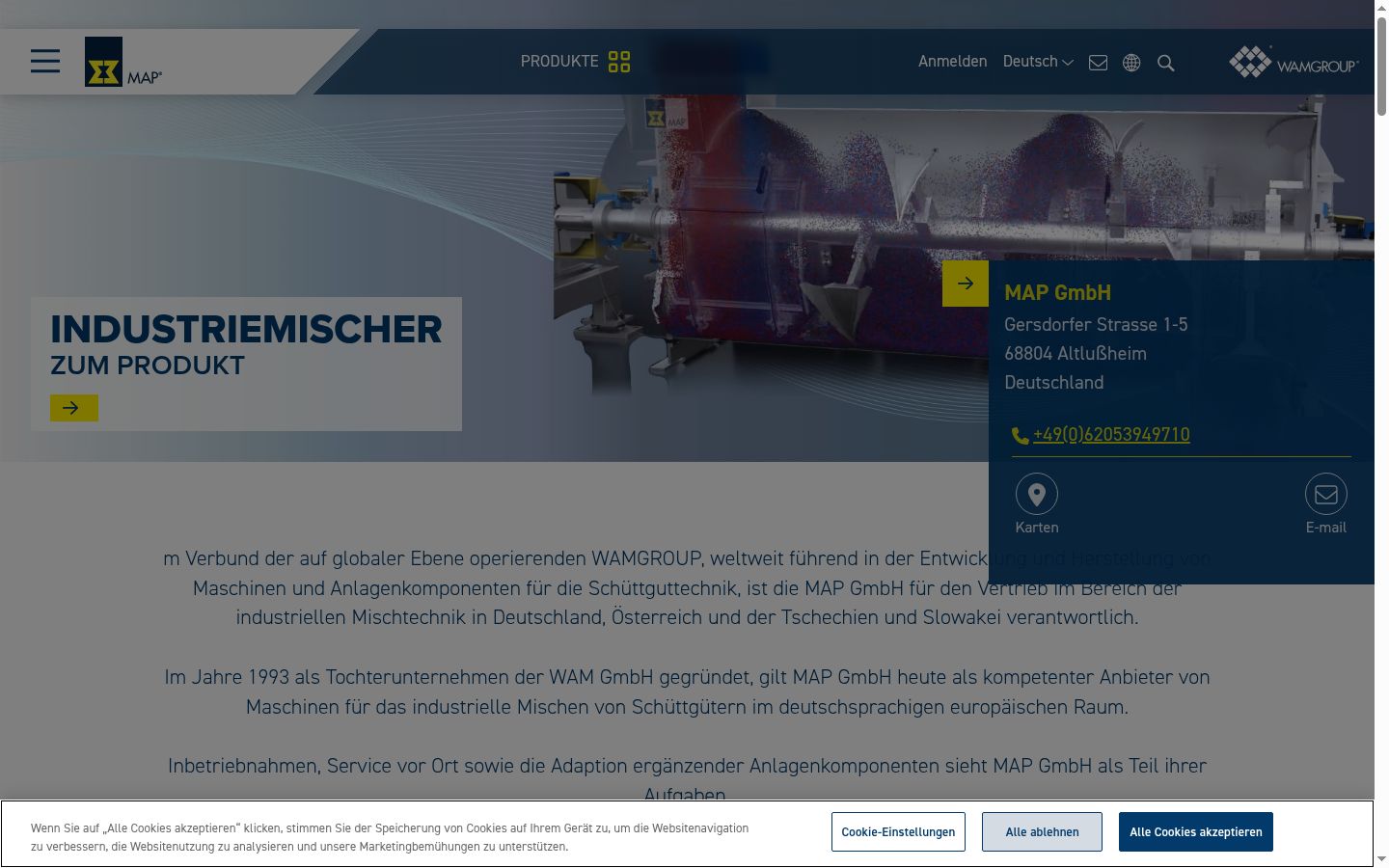1389x868 pixels.
Task: Click the globe icon in header
Action: pyautogui.click(x=1131, y=63)
